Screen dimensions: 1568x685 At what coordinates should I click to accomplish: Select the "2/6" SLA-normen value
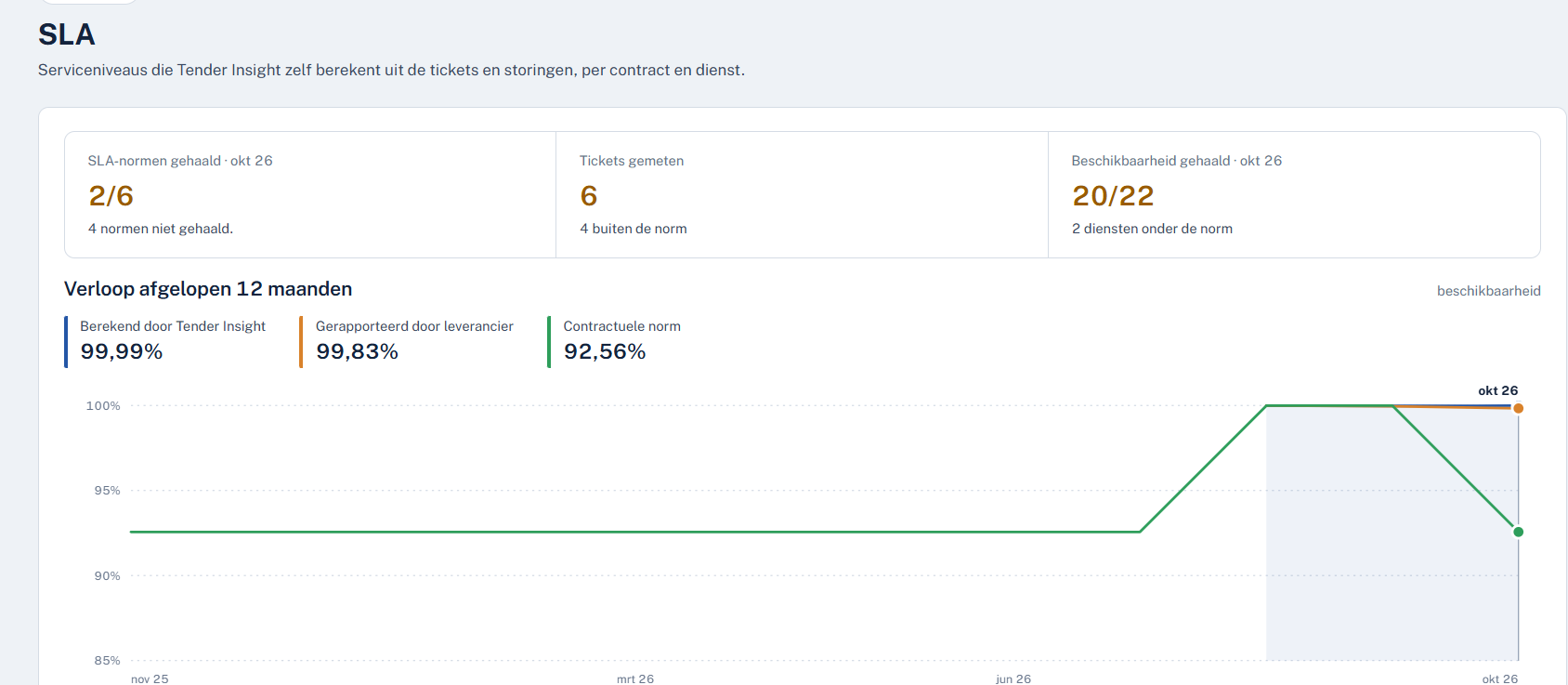(111, 195)
